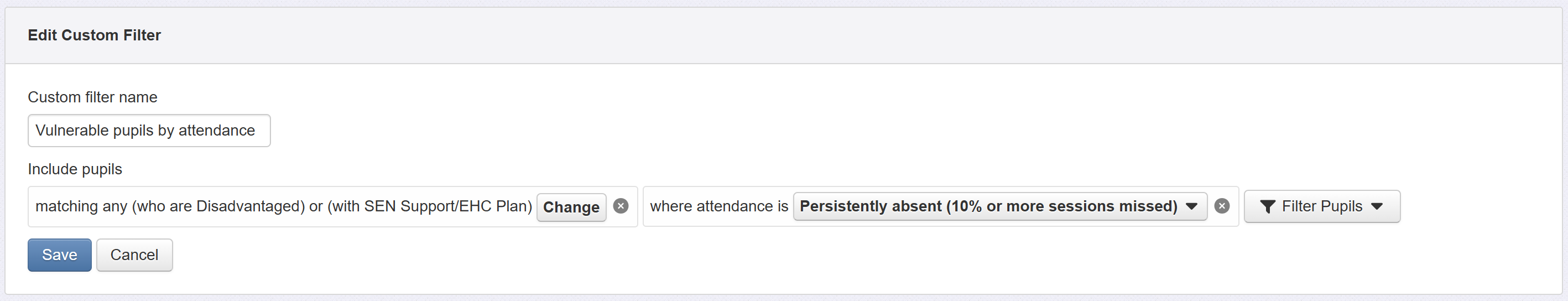Screen dimensions: 1568x301
Task: Focus the Custom filter name field
Action: point(149,131)
